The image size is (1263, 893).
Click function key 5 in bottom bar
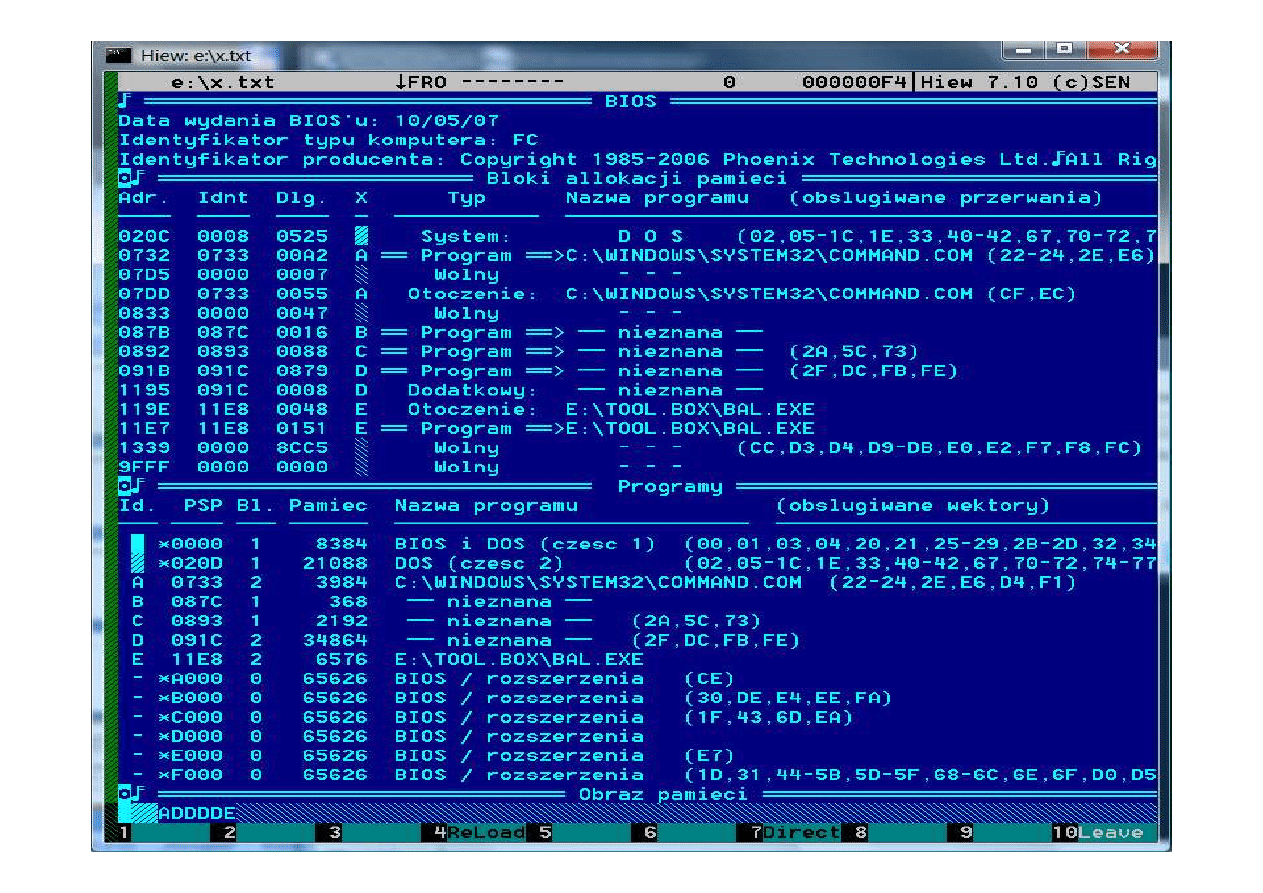point(544,833)
